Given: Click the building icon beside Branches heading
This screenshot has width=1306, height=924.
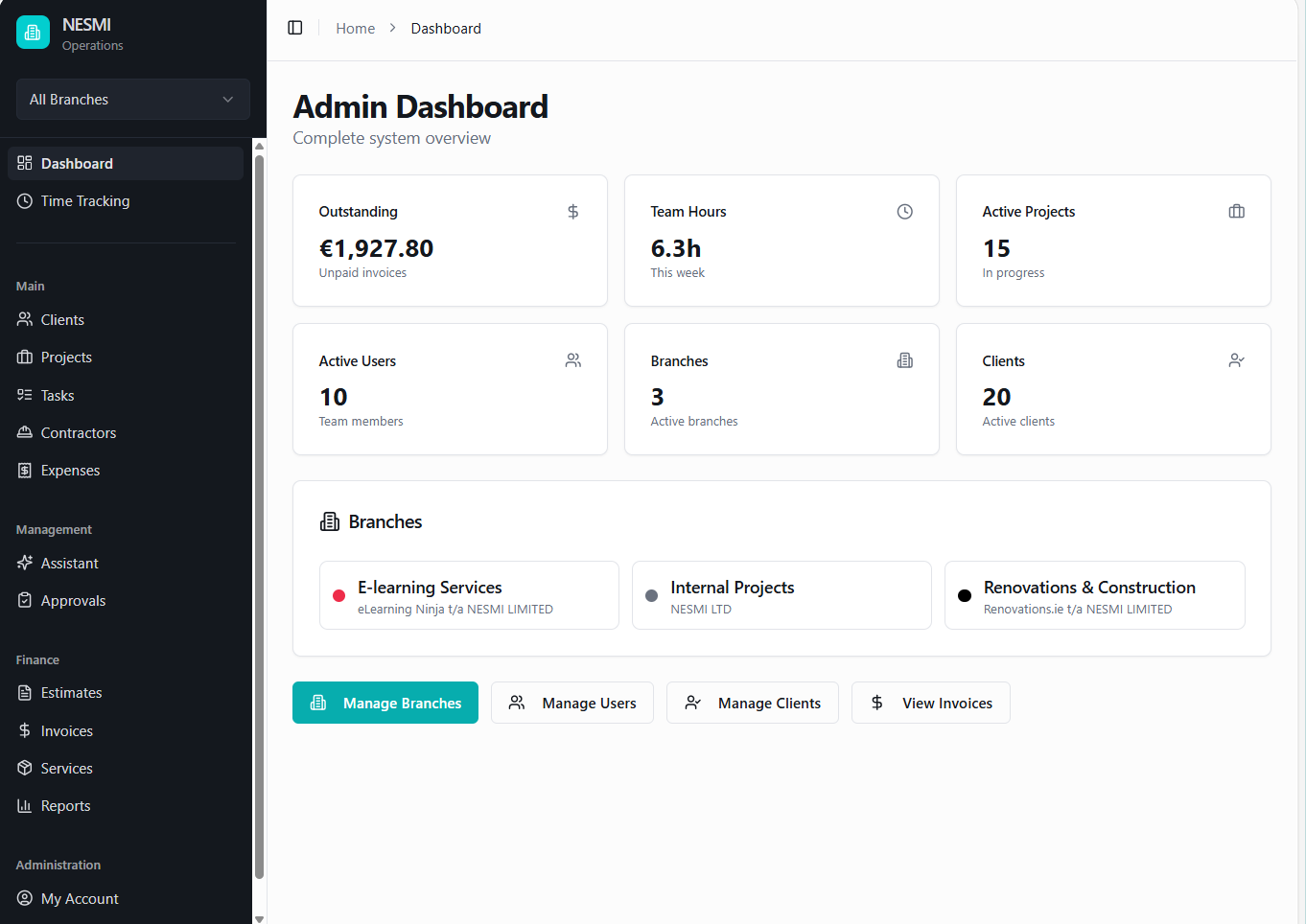Looking at the screenshot, I should (x=330, y=521).
